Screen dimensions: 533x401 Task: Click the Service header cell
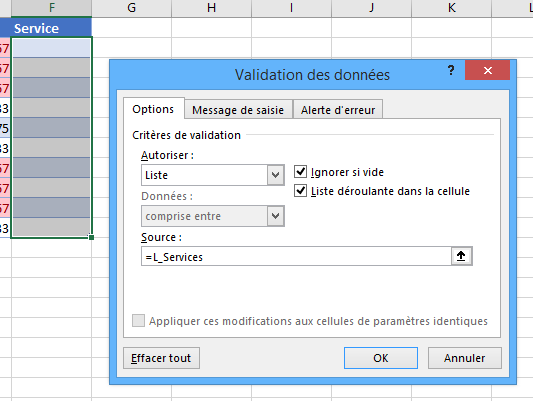(x=52, y=28)
